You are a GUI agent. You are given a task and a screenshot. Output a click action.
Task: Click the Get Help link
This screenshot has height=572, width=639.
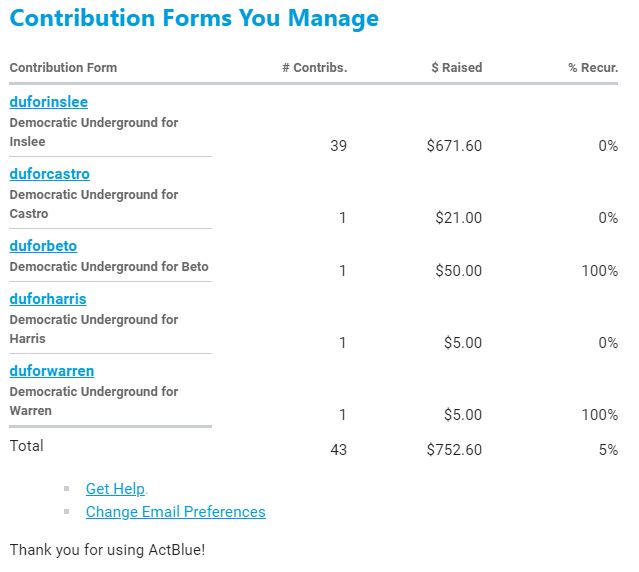coord(115,489)
